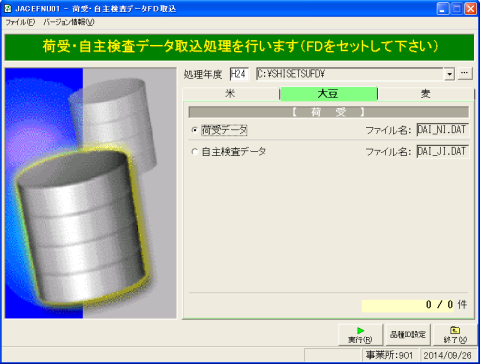This screenshot has width=480, height=364.
Task: Switch to the 米 tab
Action: click(x=231, y=94)
